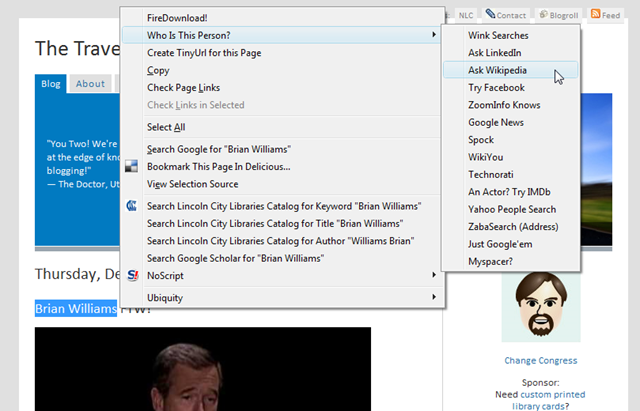Click the Delicious bookmark icon

[131, 166]
